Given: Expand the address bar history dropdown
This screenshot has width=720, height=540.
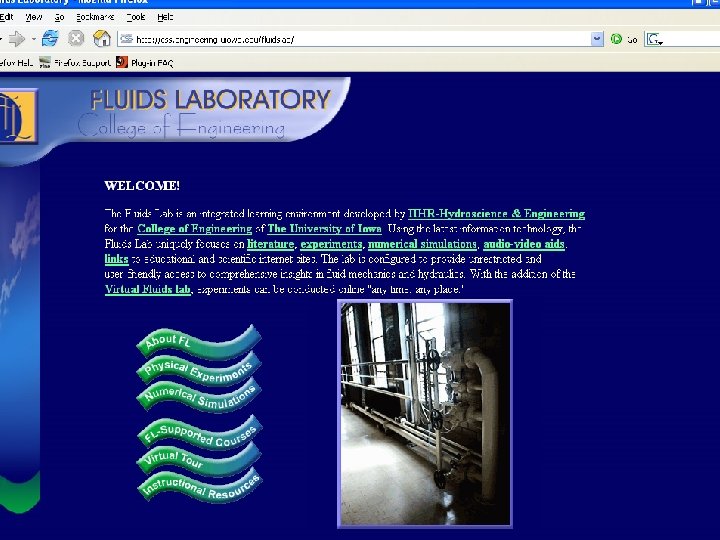Looking at the screenshot, I should (597, 39).
